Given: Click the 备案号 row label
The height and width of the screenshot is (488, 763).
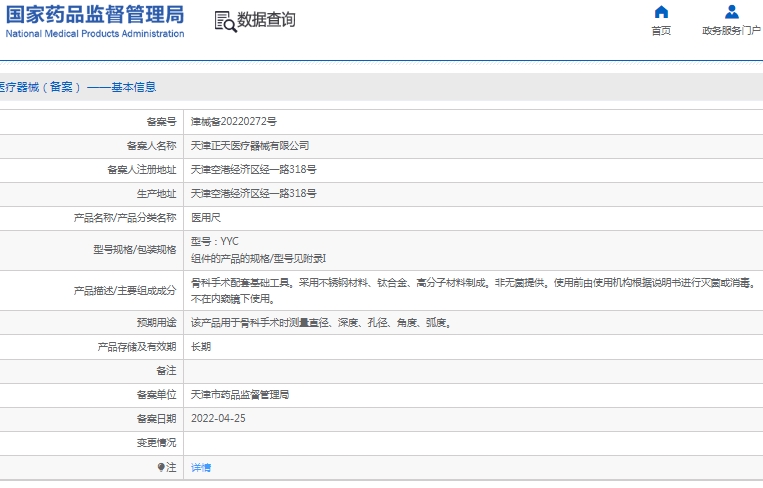Looking at the screenshot, I should click(162, 122).
